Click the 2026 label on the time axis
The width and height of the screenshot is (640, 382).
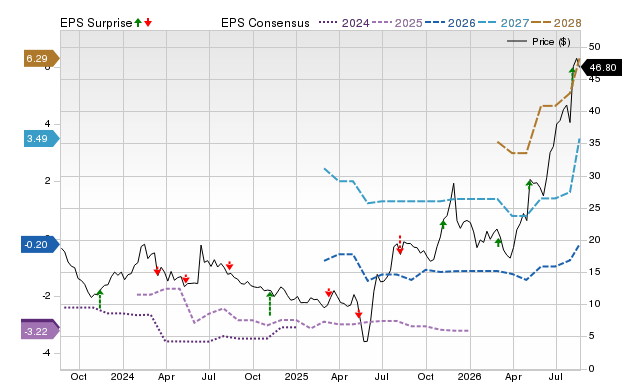coord(469,376)
